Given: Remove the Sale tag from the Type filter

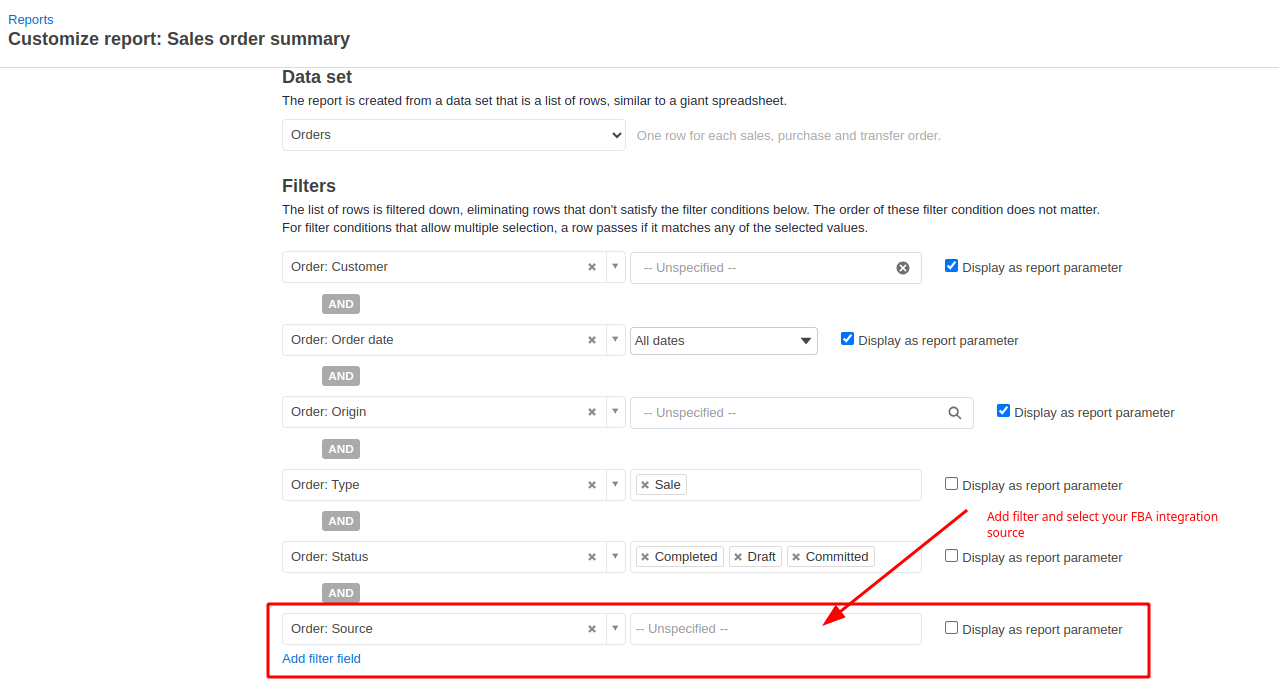Looking at the screenshot, I should pyautogui.click(x=645, y=485).
